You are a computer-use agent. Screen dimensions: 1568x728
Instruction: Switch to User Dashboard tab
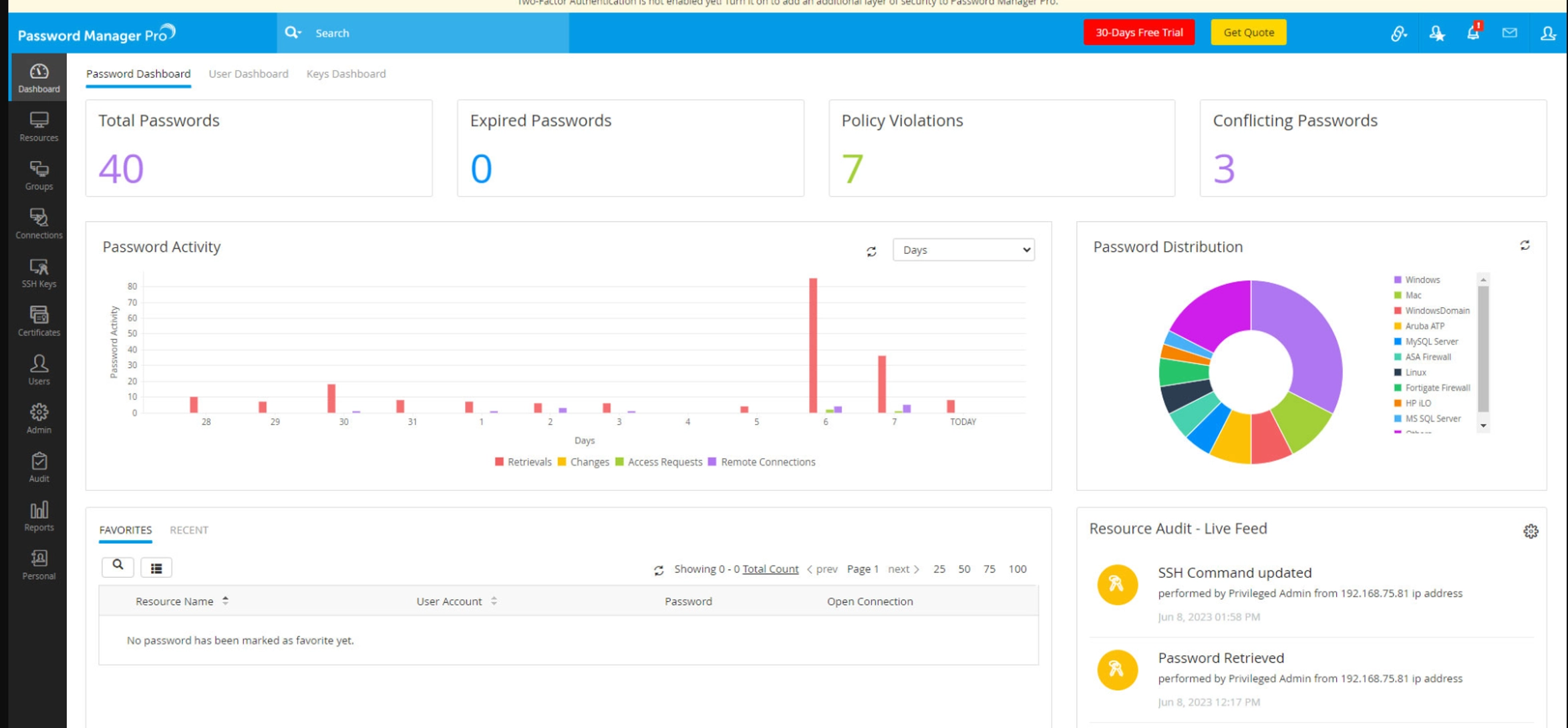point(249,73)
